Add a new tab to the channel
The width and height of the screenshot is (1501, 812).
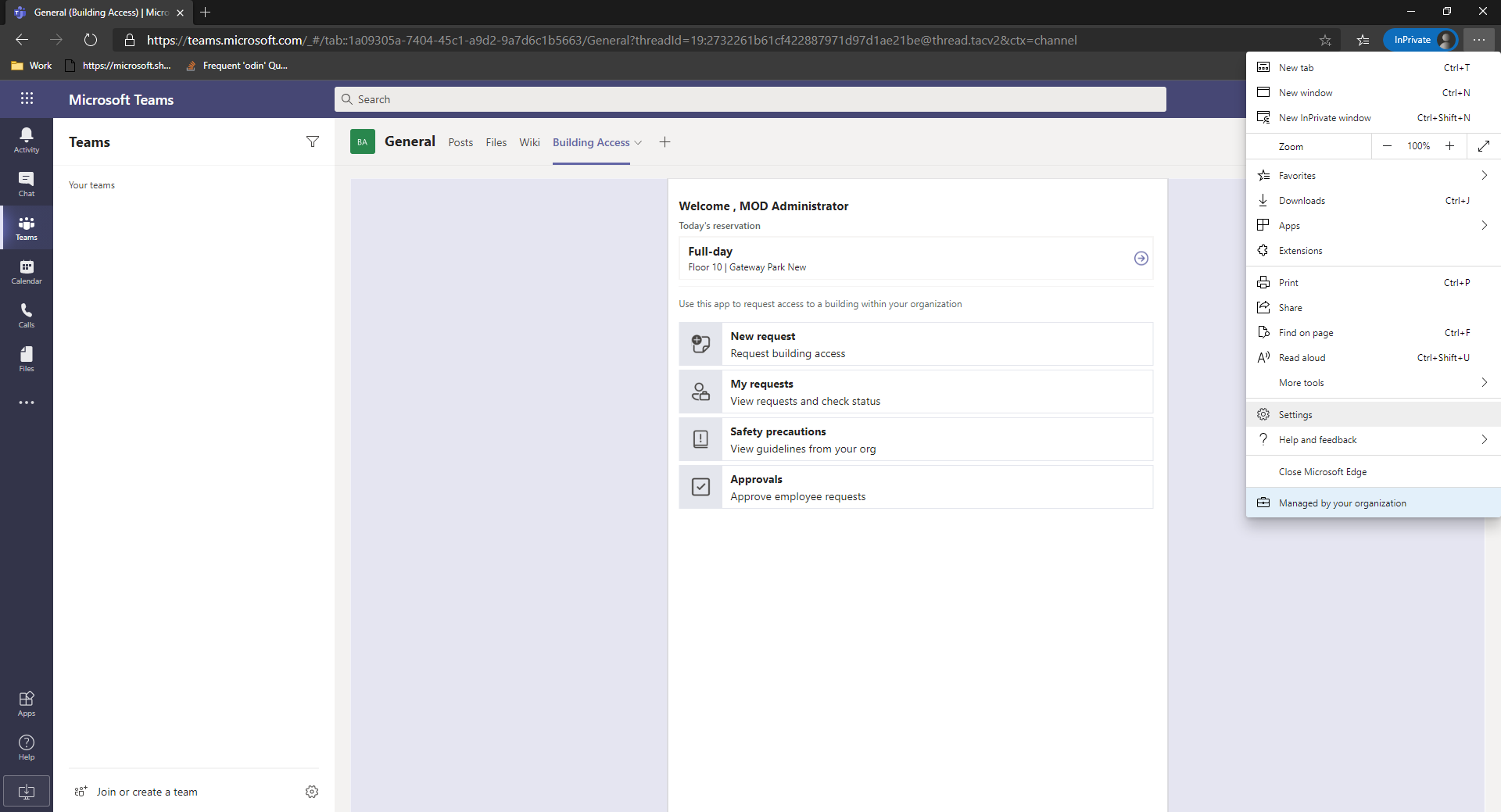coord(665,141)
